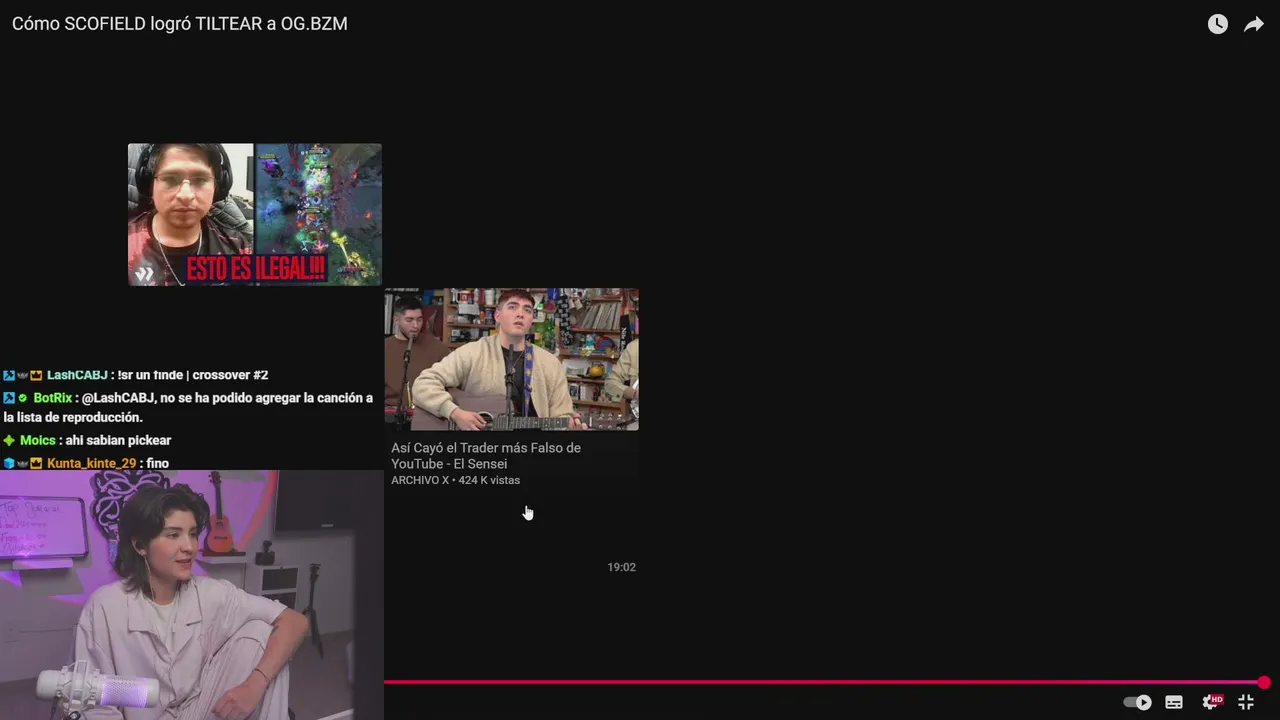1280x720 pixels.
Task: Open the 'ESTO ES ILEGAL!!!' suggested video thumbnail
Action: pyautogui.click(x=254, y=214)
